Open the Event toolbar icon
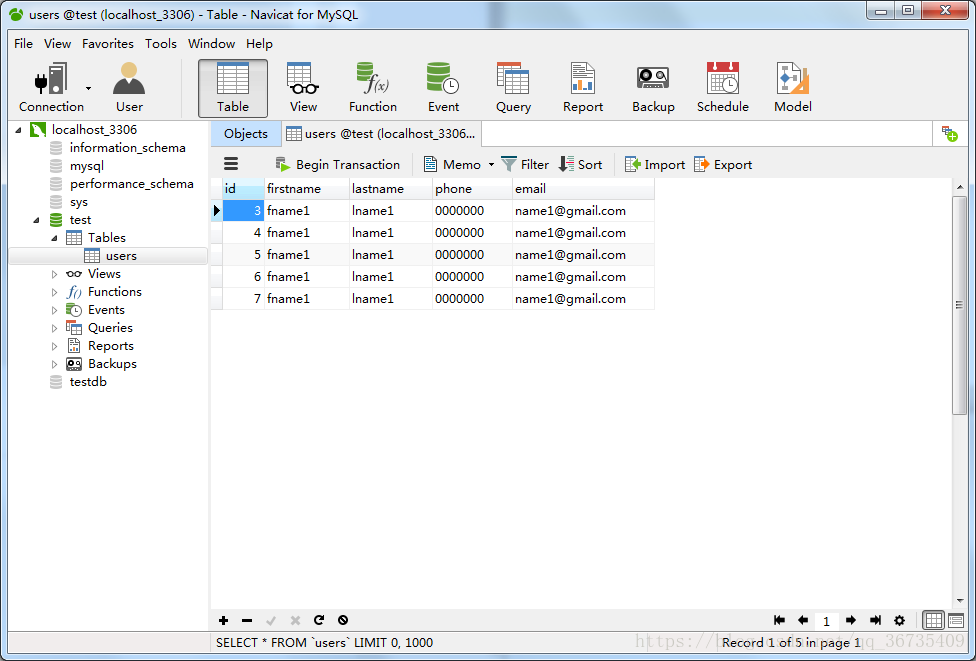Image resolution: width=976 pixels, height=661 pixels. pos(443,88)
